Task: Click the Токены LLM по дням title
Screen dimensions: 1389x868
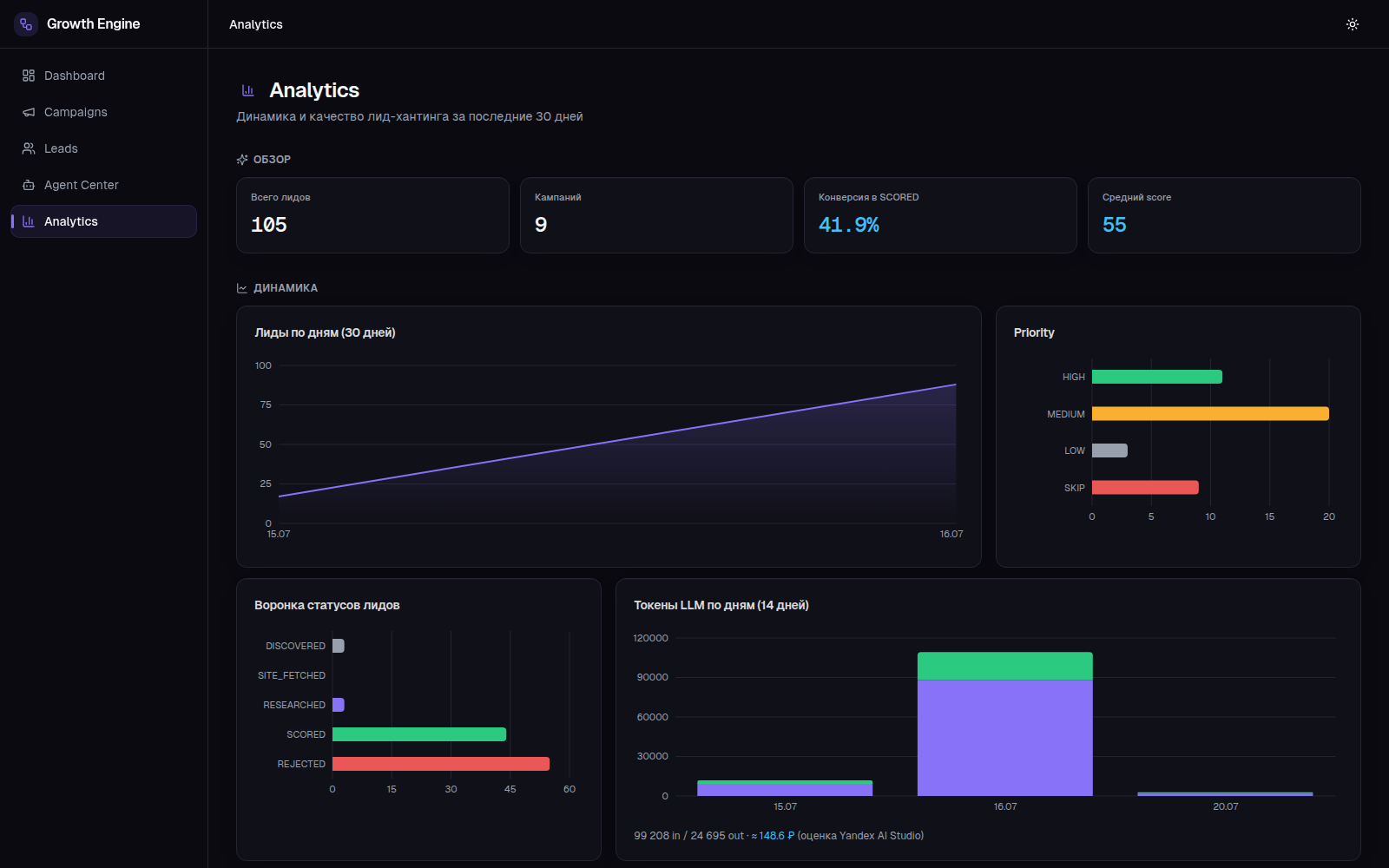Action: [x=721, y=605]
